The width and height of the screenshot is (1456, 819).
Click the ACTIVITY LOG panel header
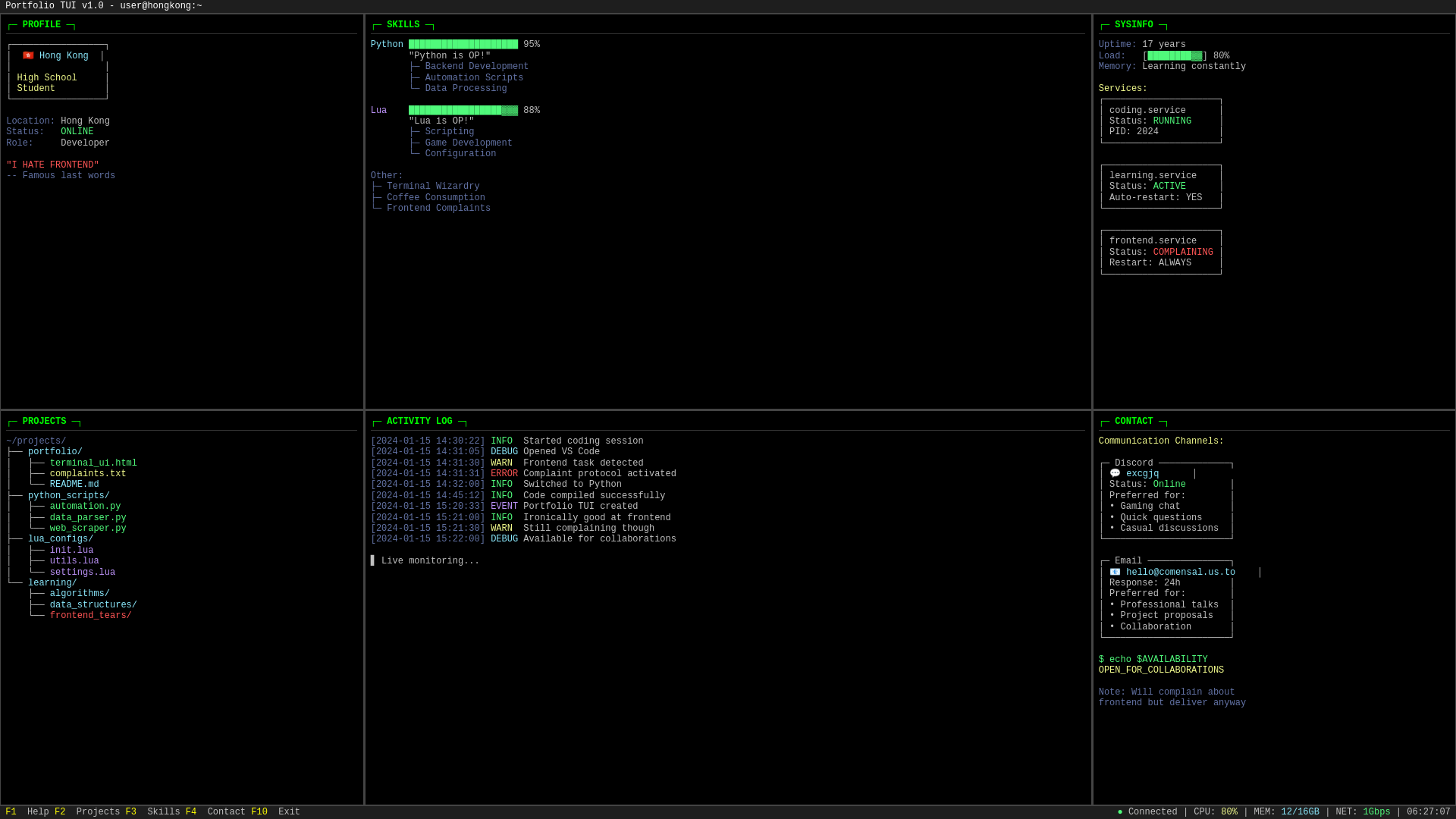(x=419, y=422)
